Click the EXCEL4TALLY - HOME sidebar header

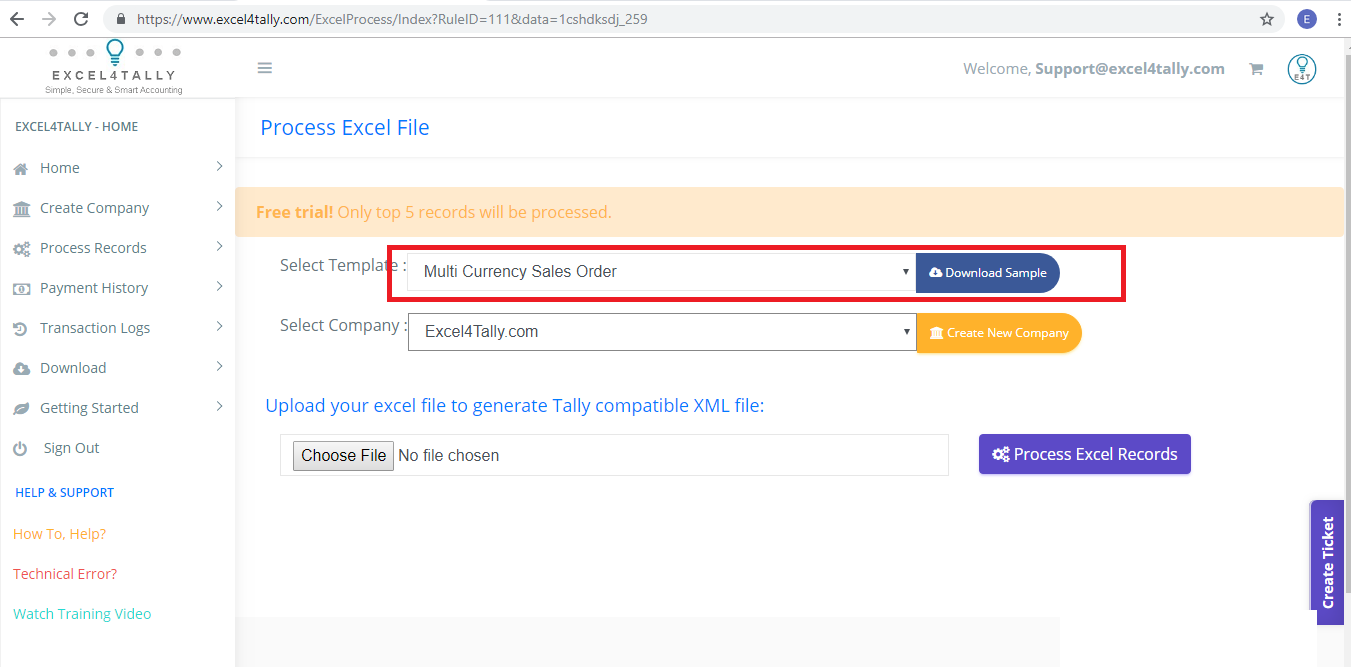(77, 127)
